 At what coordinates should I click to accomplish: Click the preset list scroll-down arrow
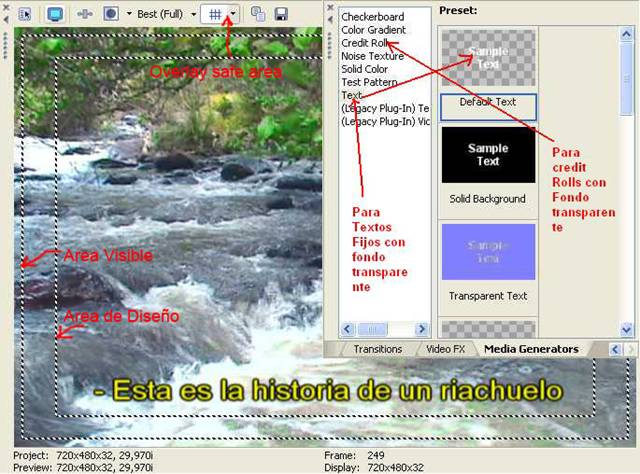click(x=626, y=329)
